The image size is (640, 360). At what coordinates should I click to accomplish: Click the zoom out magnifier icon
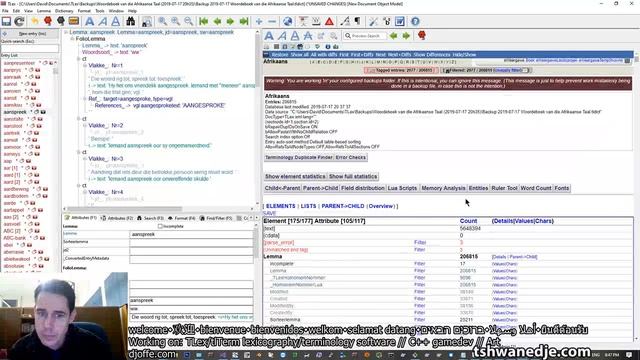pyautogui.click(x=189, y=21)
